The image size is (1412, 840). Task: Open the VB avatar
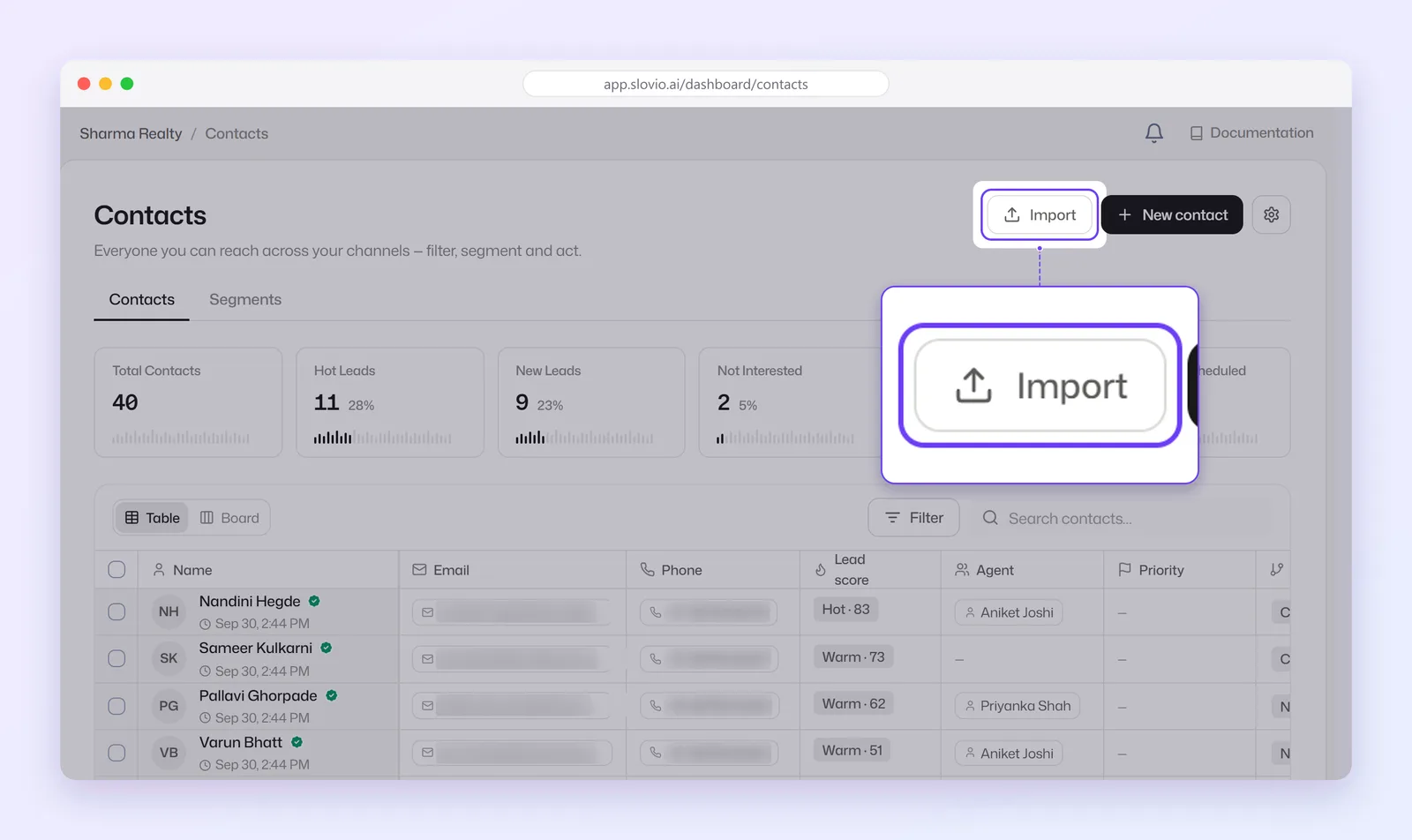(169, 753)
